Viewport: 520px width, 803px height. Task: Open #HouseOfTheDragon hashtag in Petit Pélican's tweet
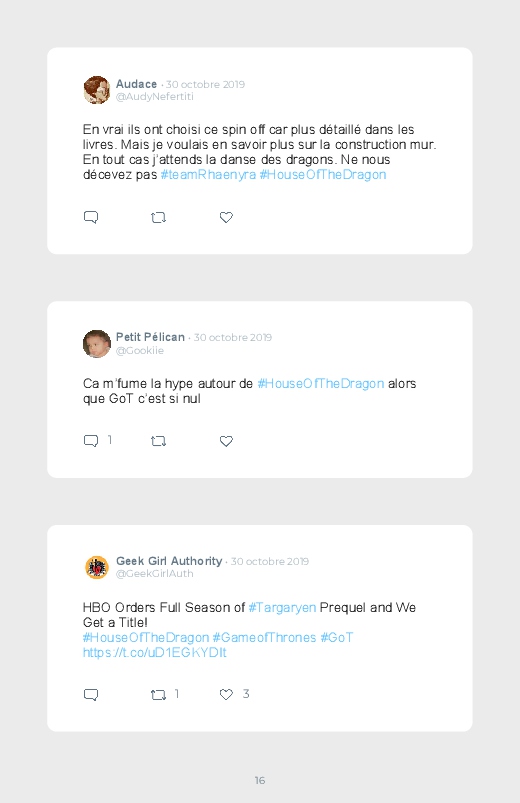point(321,384)
